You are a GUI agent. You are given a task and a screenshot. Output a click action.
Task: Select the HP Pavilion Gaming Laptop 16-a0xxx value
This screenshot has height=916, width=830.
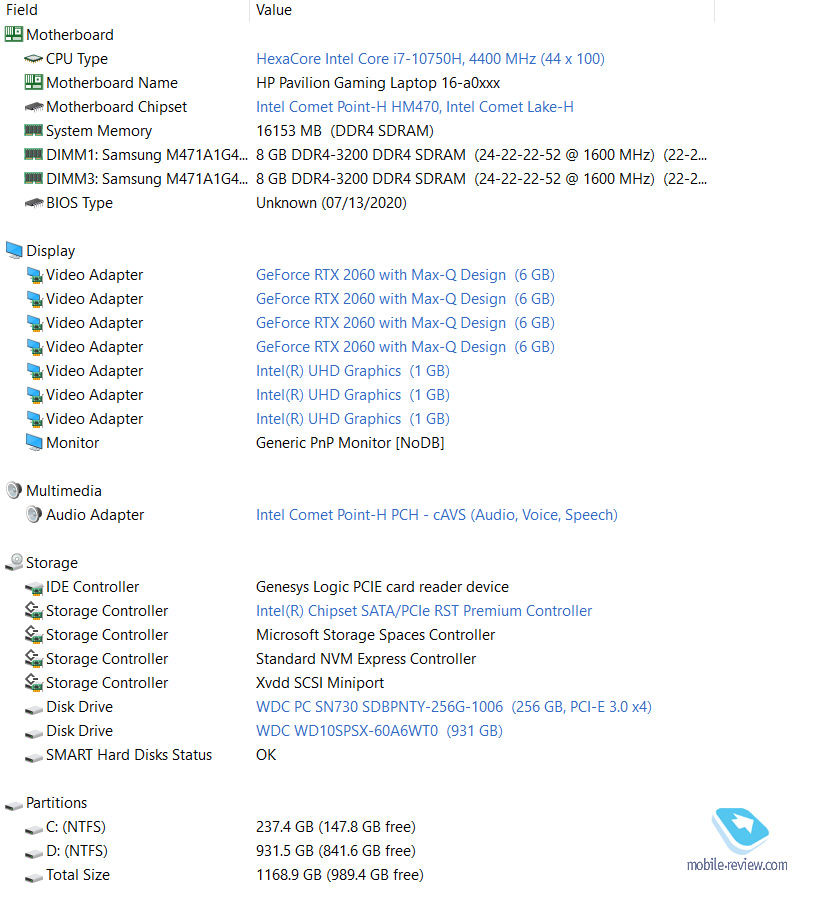[378, 83]
